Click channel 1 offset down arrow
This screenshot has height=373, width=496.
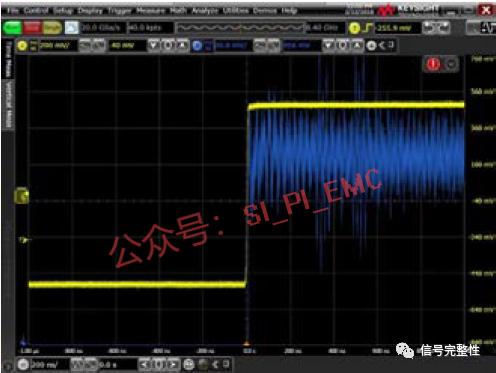tap(154, 45)
